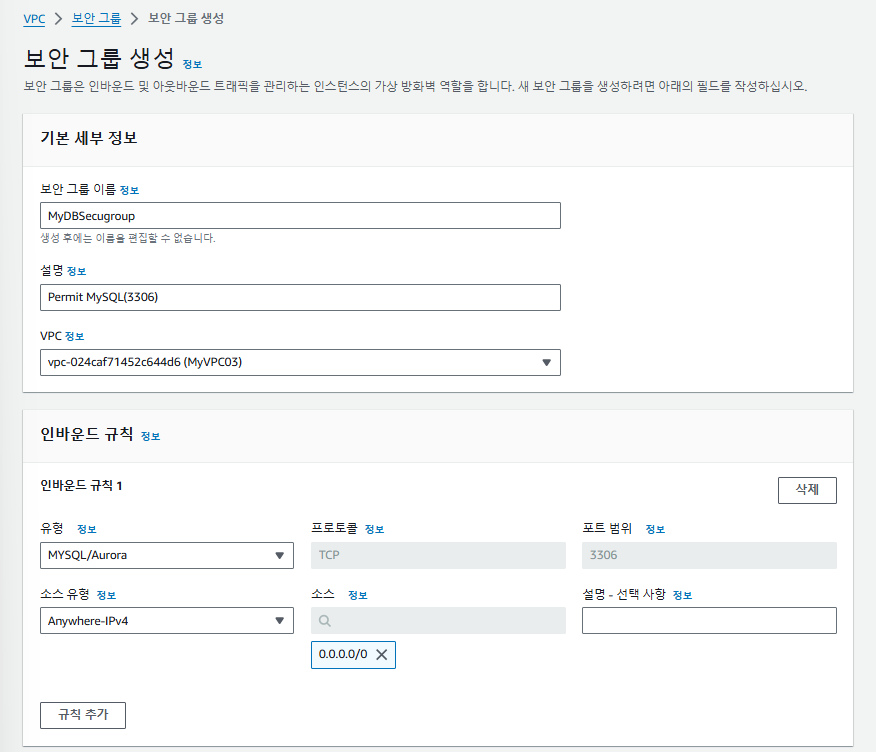This screenshot has width=876, height=752.
Task: Click the optional rule description field
Action: pos(709,621)
